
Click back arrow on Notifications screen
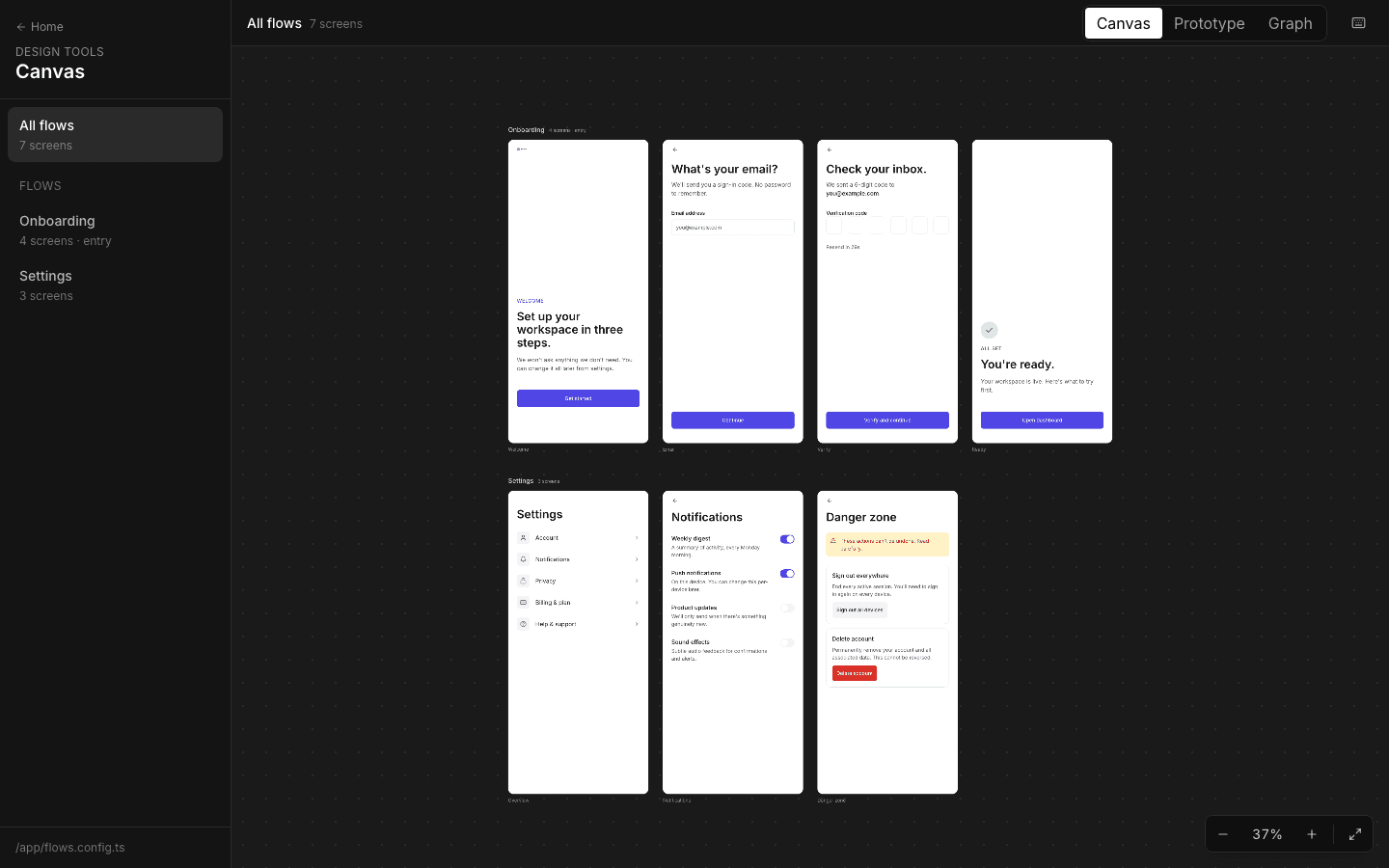click(x=675, y=501)
